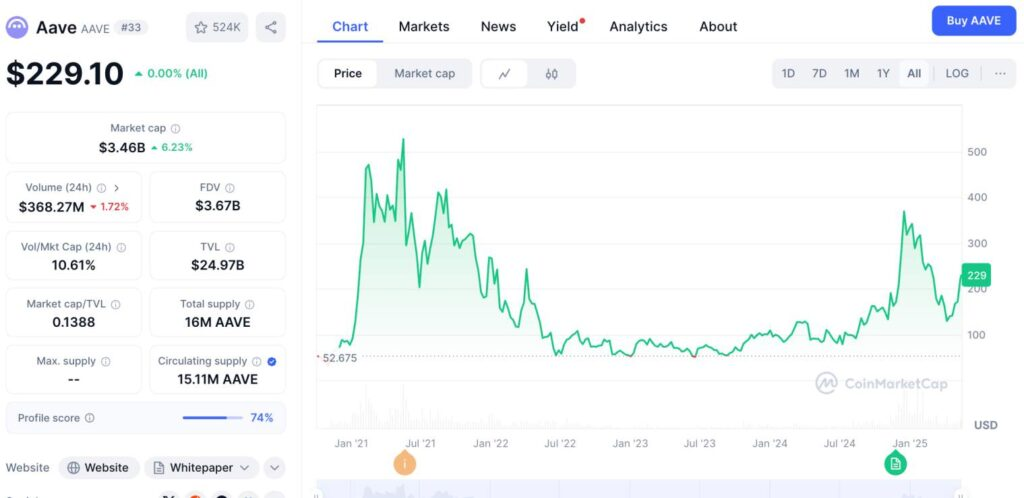Open the Website link button
This screenshot has height=498, width=1024.
coord(99,468)
